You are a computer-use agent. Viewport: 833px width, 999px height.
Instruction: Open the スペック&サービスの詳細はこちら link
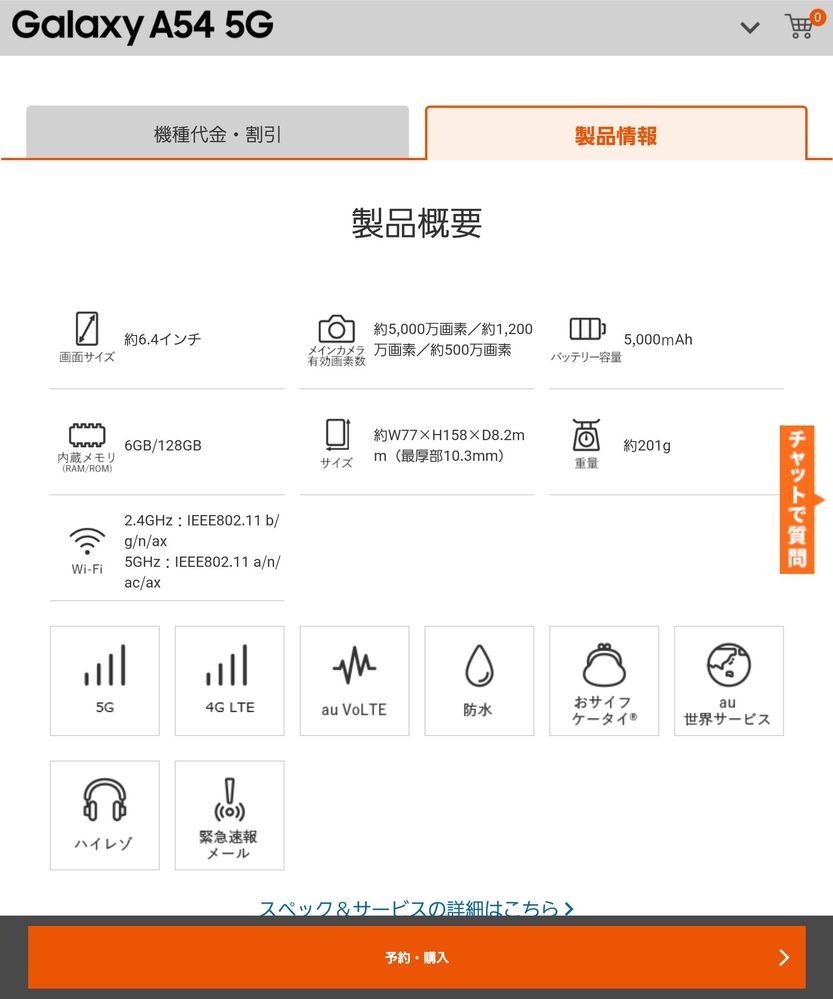pos(417,908)
